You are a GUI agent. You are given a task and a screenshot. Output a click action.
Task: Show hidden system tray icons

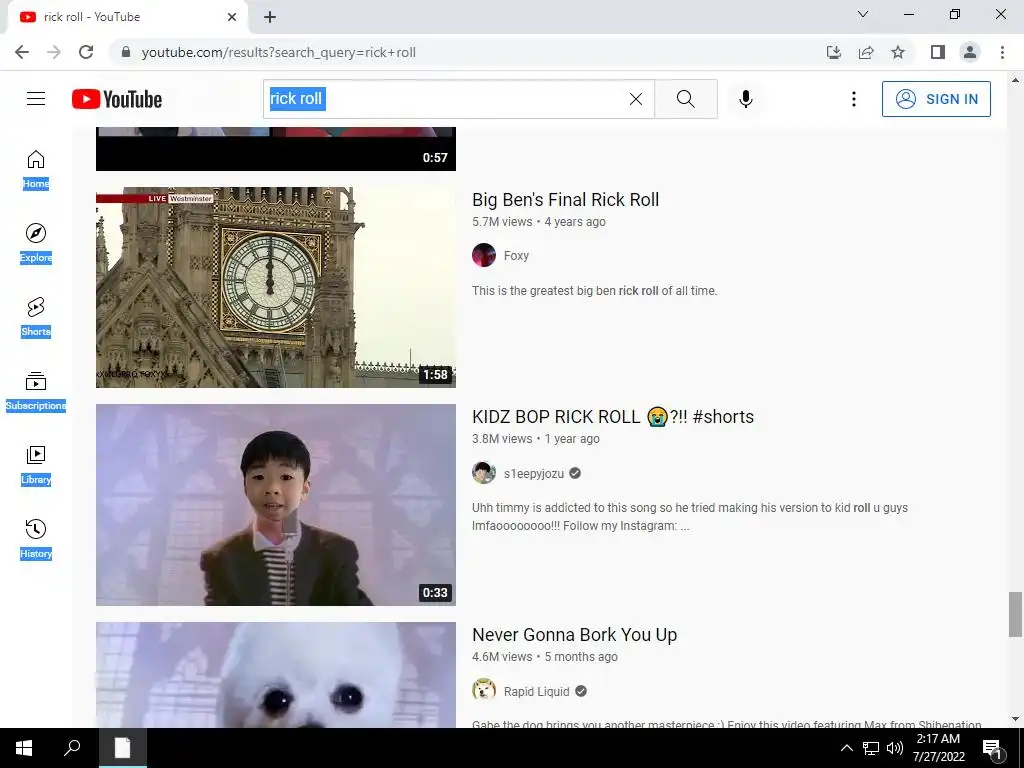pyautogui.click(x=846, y=748)
